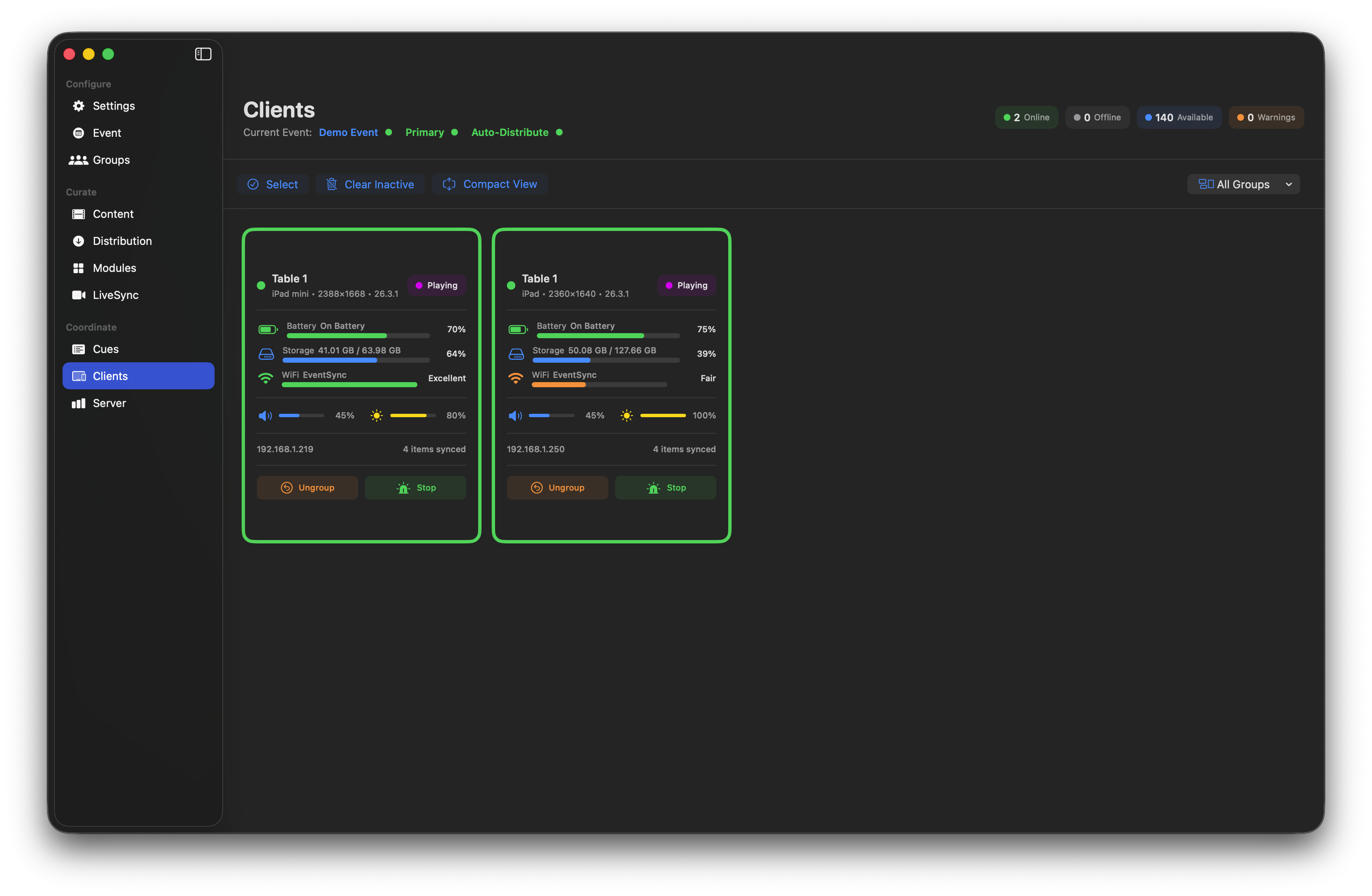Viewport: 1372px width, 896px height.
Task: Adjust brightness slider on 192.168.1.250 card
Action: [663, 415]
